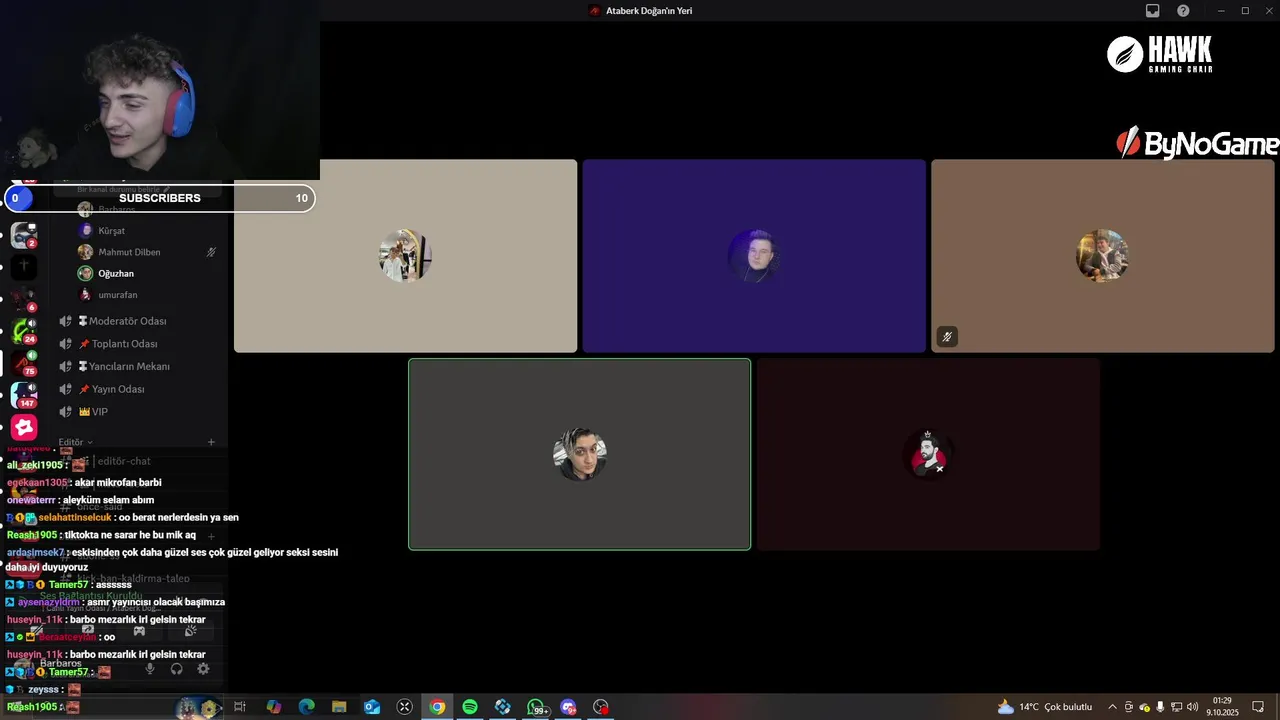This screenshot has width=1280, height=720.
Task: Click the dark red participant tile
Action: pos(928,454)
